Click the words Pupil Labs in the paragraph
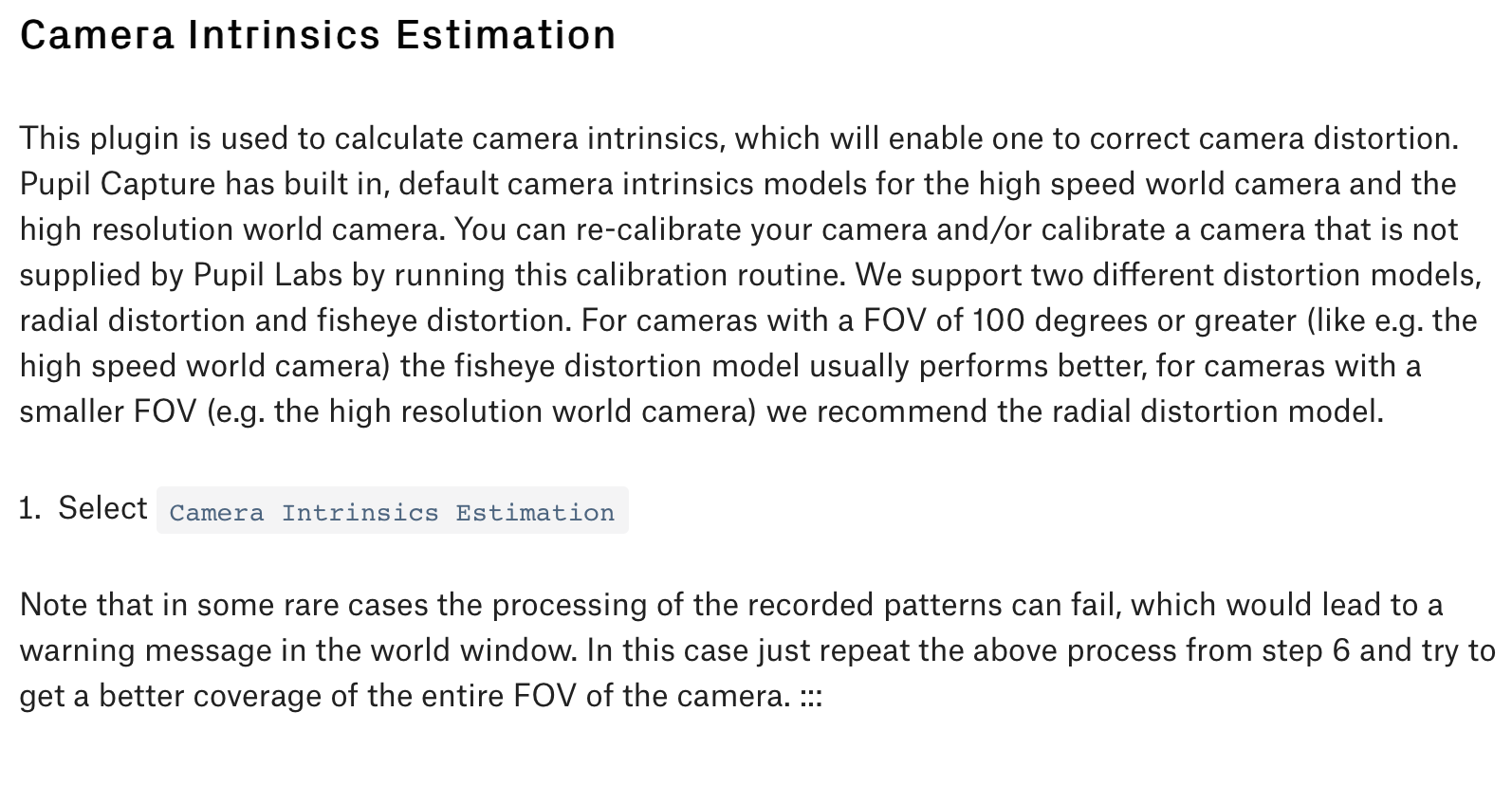 click(x=267, y=275)
